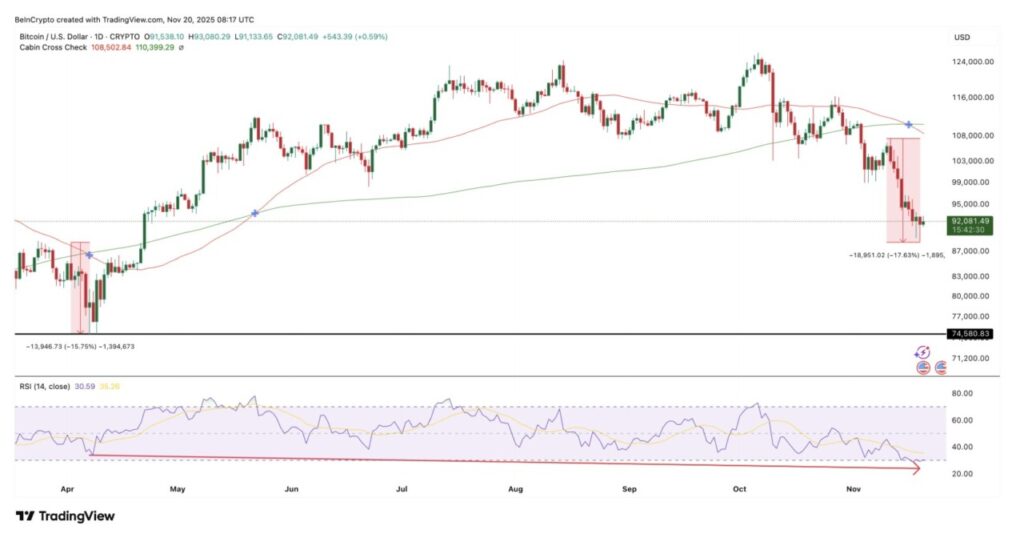Click the TradingView logo at bottom left
The height and width of the screenshot is (534, 1024).
click(65, 516)
